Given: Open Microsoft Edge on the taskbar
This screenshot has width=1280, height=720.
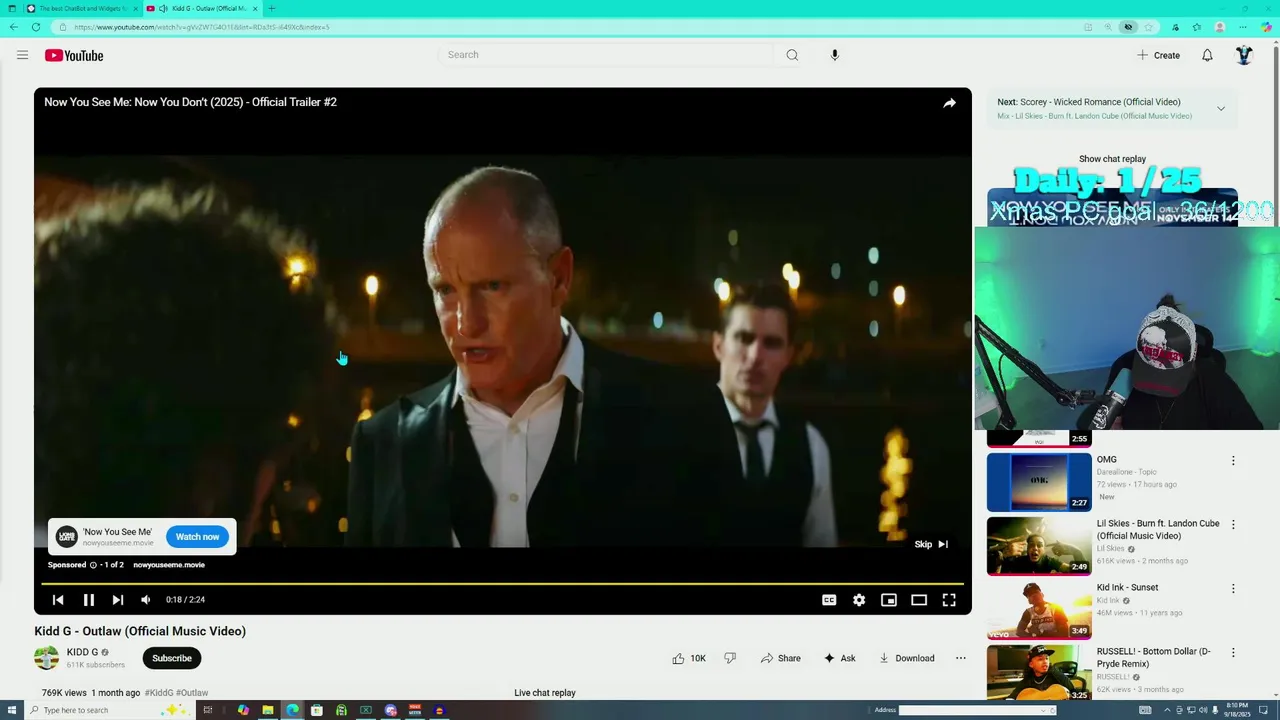Looking at the screenshot, I should pyautogui.click(x=292, y=710).
